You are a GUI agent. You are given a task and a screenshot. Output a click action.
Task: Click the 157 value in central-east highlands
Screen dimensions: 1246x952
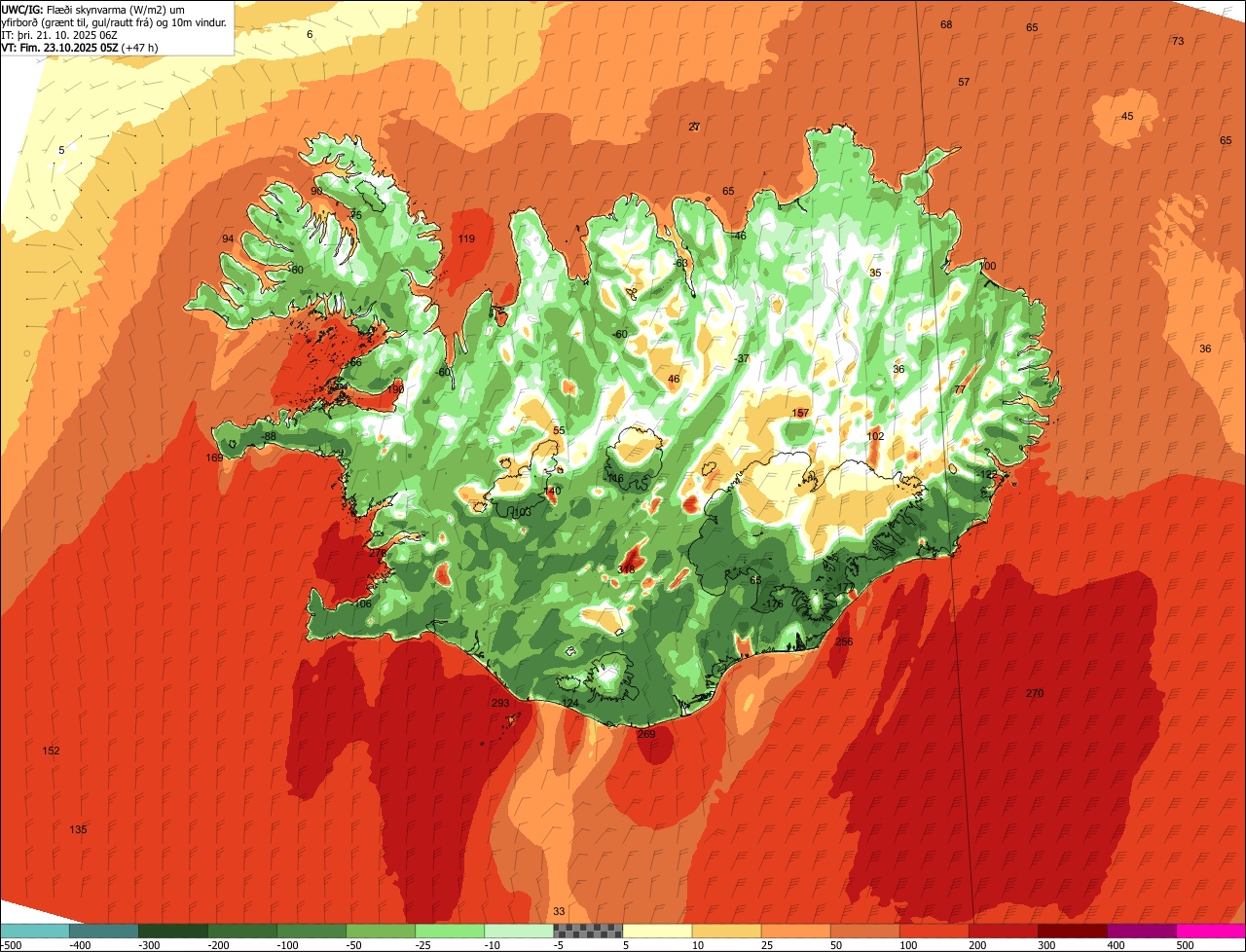800,413
